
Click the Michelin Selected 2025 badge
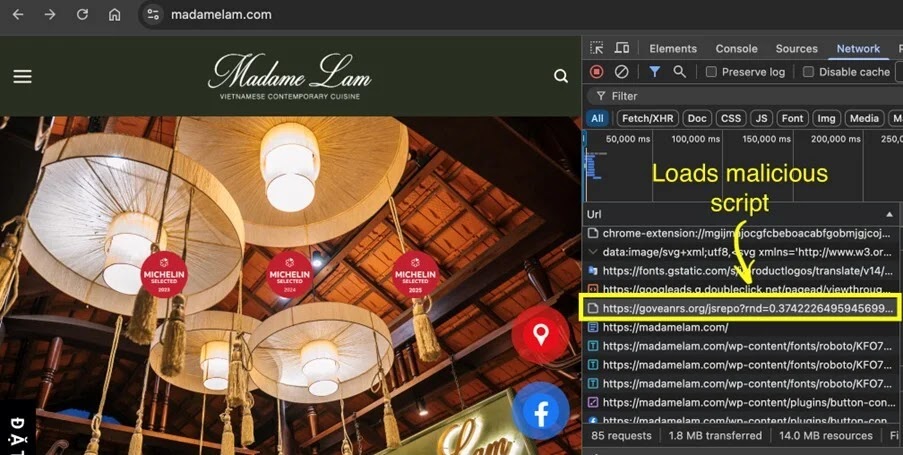coord(415,274)
